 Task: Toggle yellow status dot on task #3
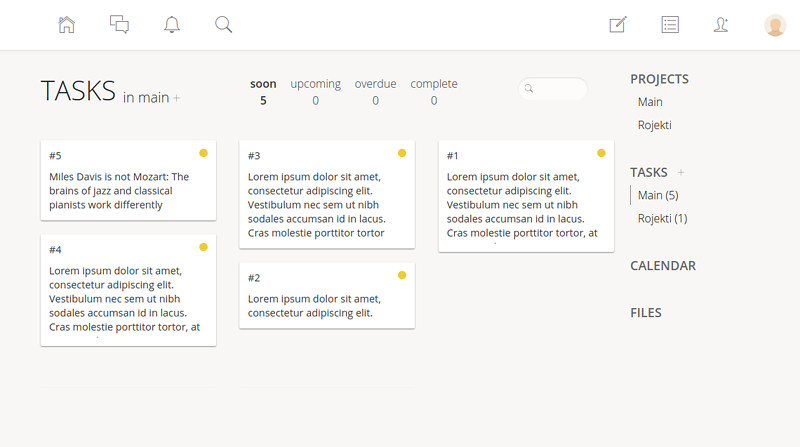coord(402,153)
